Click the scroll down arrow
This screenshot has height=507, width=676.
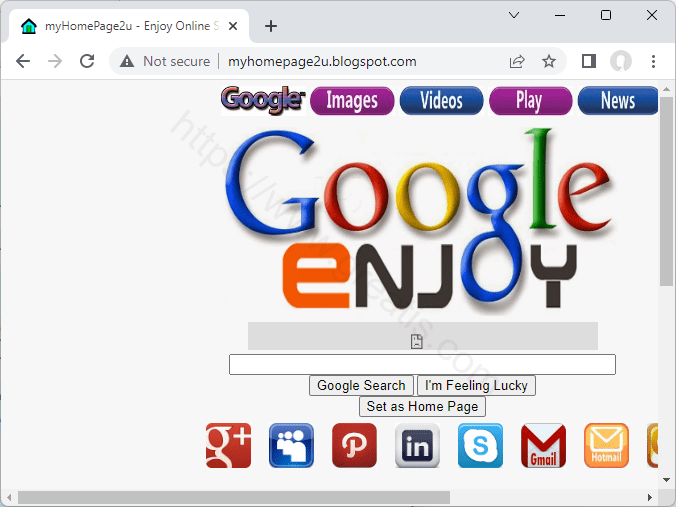click(x=667, y=480)
